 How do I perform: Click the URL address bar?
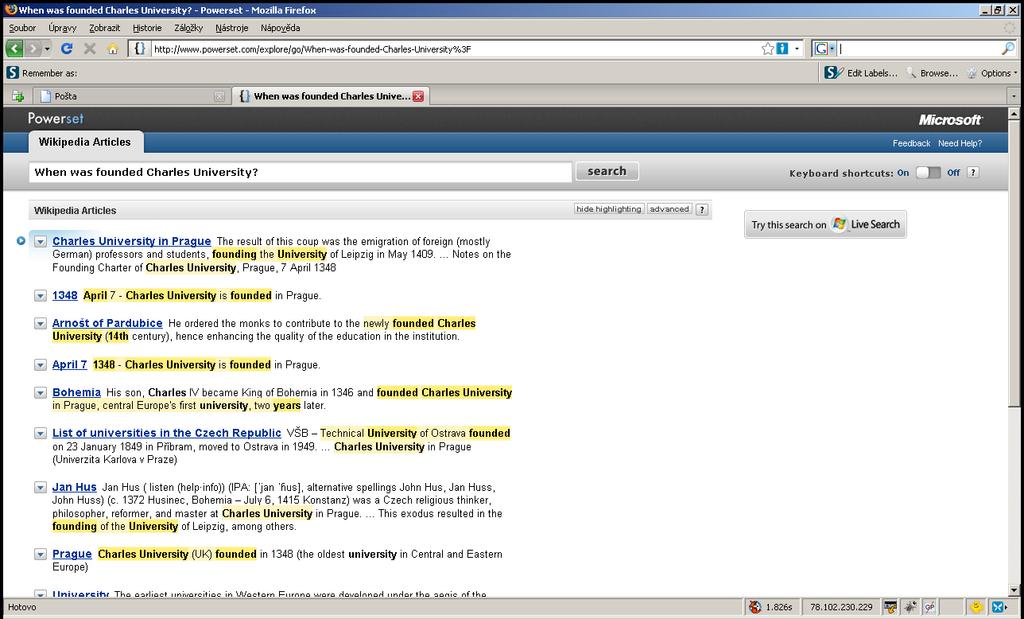(456, 49)
